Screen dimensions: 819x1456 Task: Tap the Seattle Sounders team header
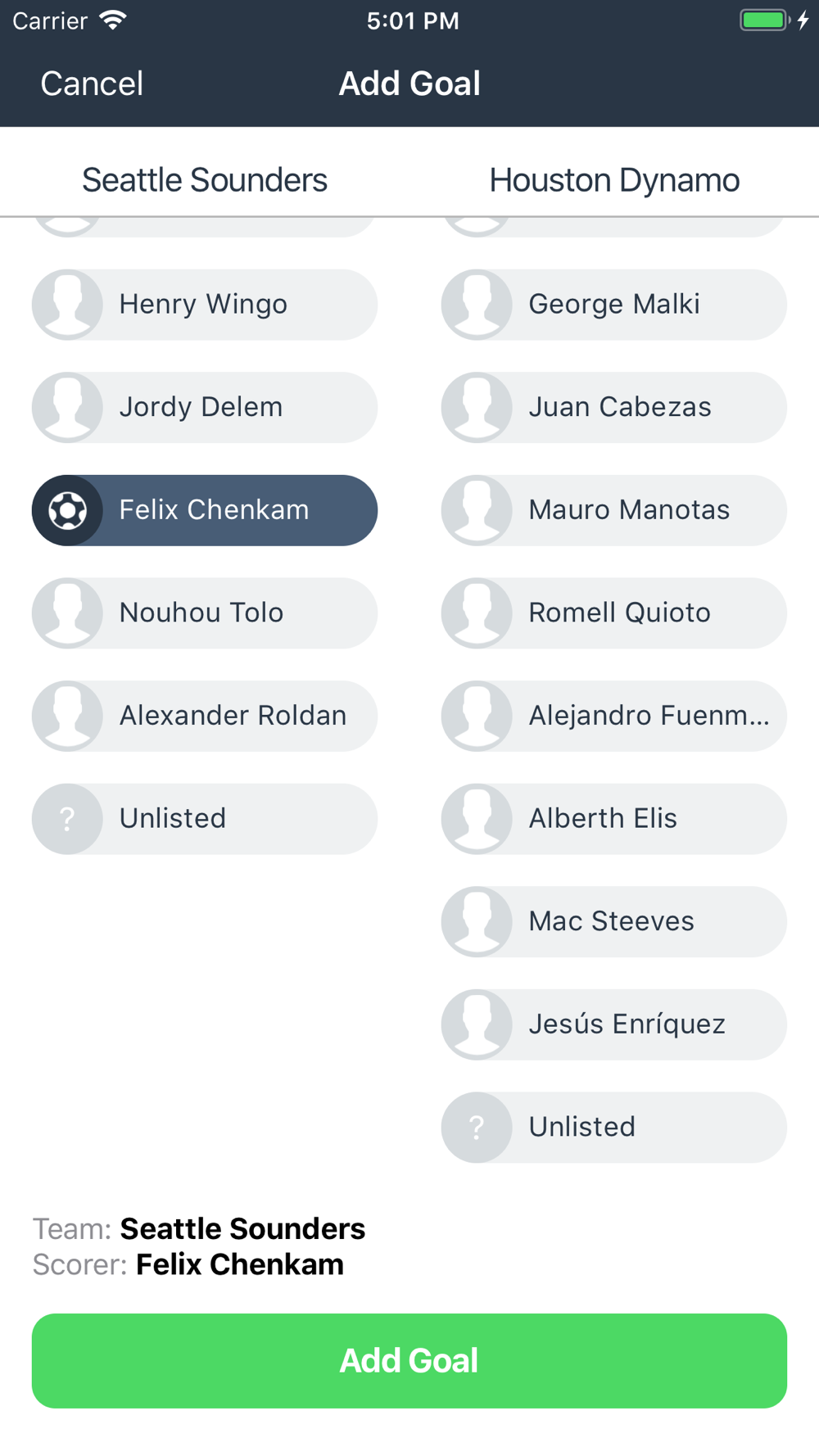tap(205, 180)
